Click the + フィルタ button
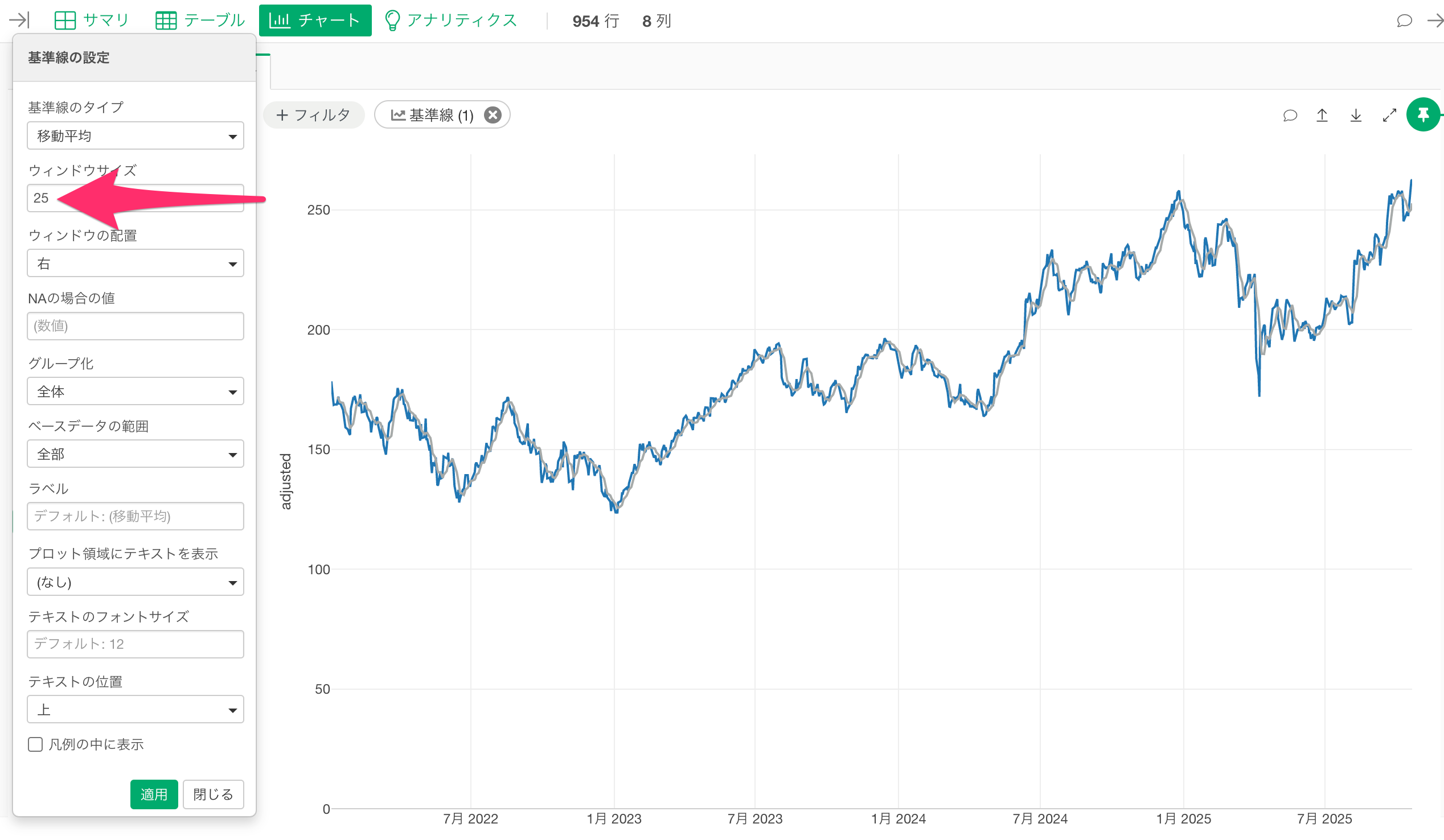Screen dimensions: 1444x840 [x=313, y=115]
